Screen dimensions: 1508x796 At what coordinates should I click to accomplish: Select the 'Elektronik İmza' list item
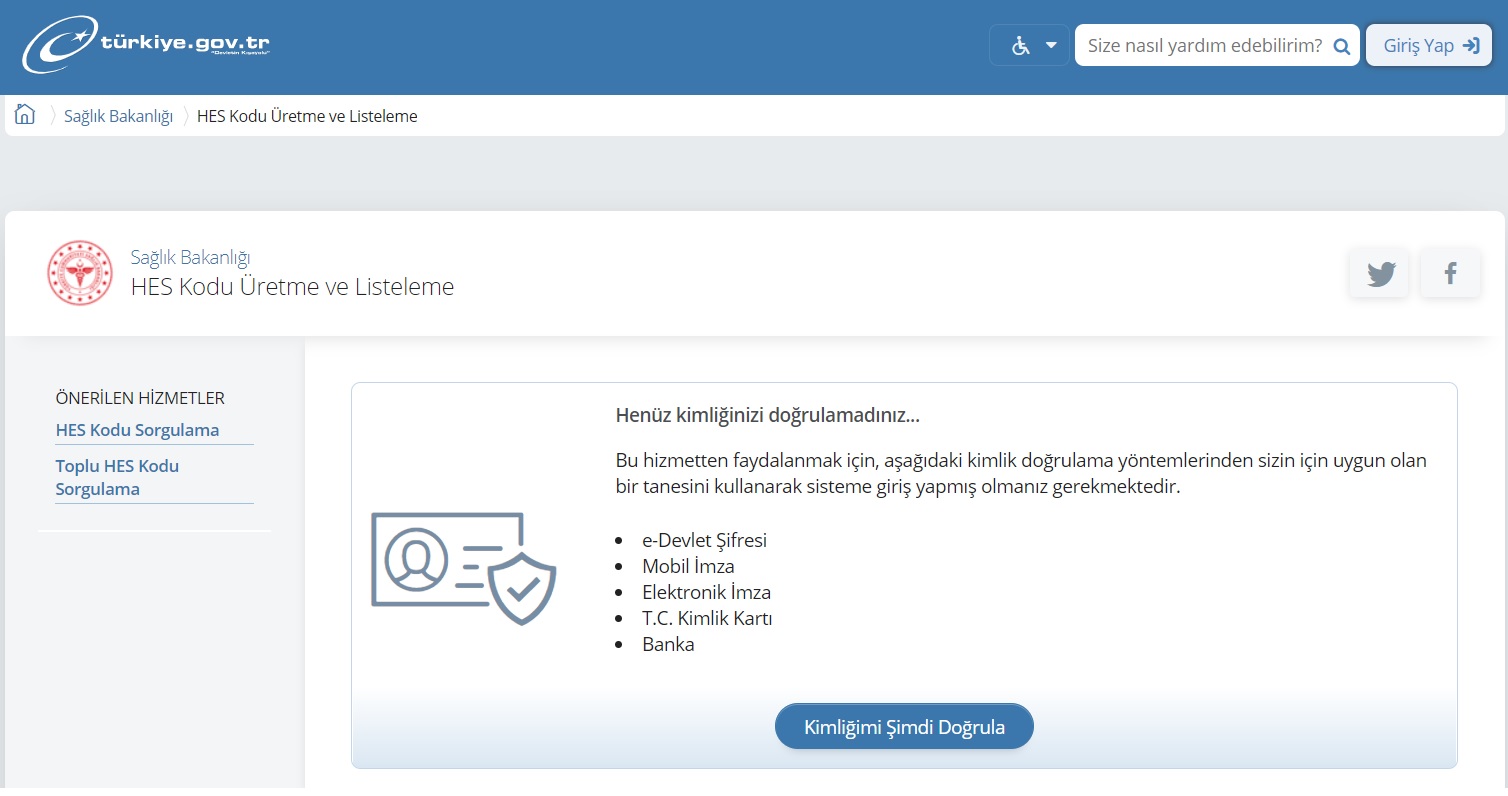(x=706, y=592)
